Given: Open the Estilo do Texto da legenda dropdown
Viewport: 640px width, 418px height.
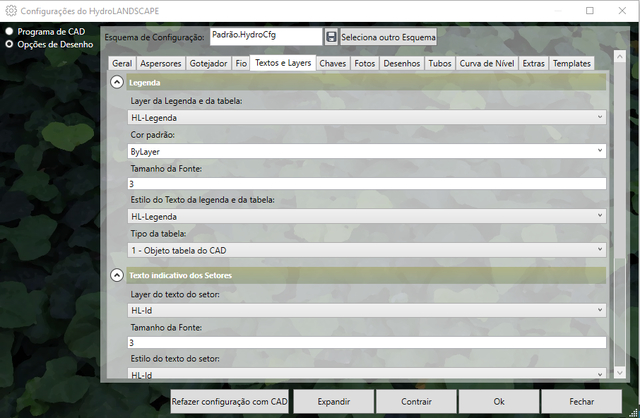Looking at the screenshot, I should (x=367, y=216).
